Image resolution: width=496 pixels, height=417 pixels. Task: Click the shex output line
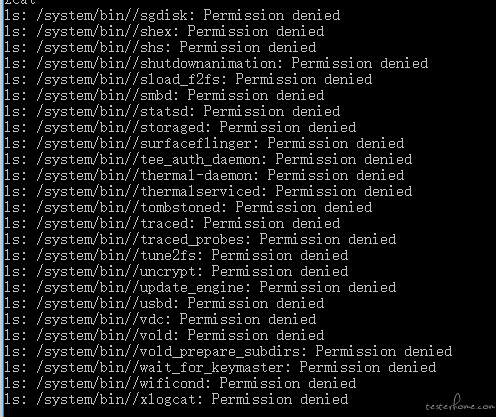(x=164, y=32)
